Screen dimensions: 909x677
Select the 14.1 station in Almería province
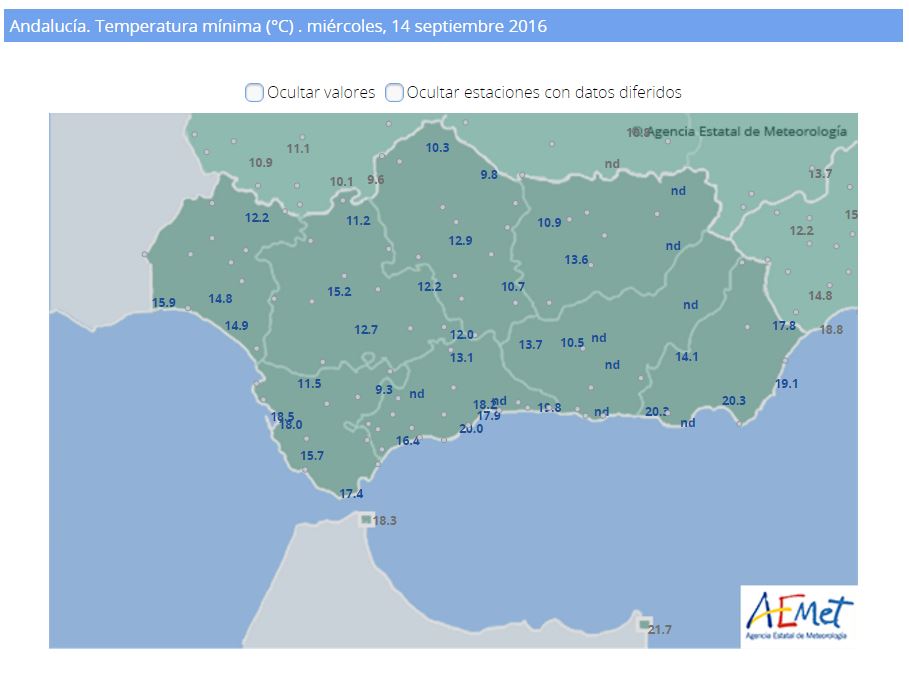687,357
